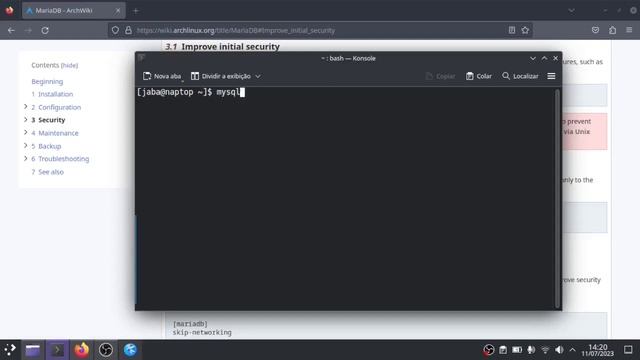Go back in Firefox
This screenshot has height=360, width=640.
coord(11,30)
